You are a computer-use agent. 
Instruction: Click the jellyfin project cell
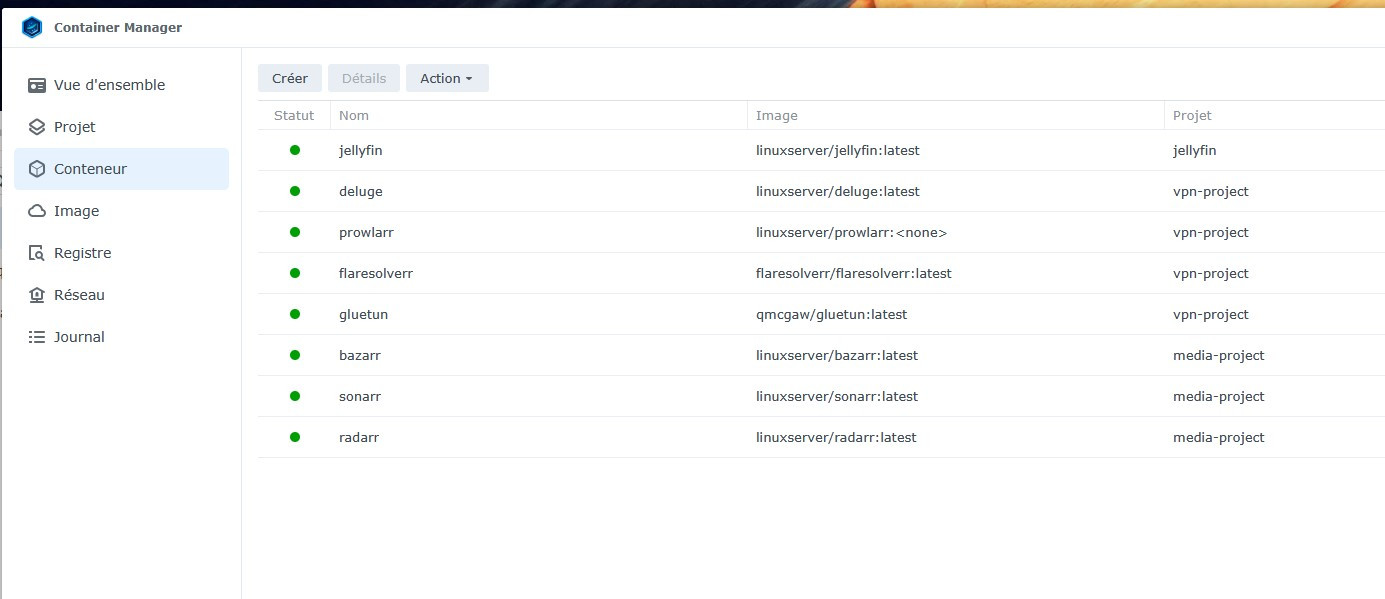tap(1195, 150)
